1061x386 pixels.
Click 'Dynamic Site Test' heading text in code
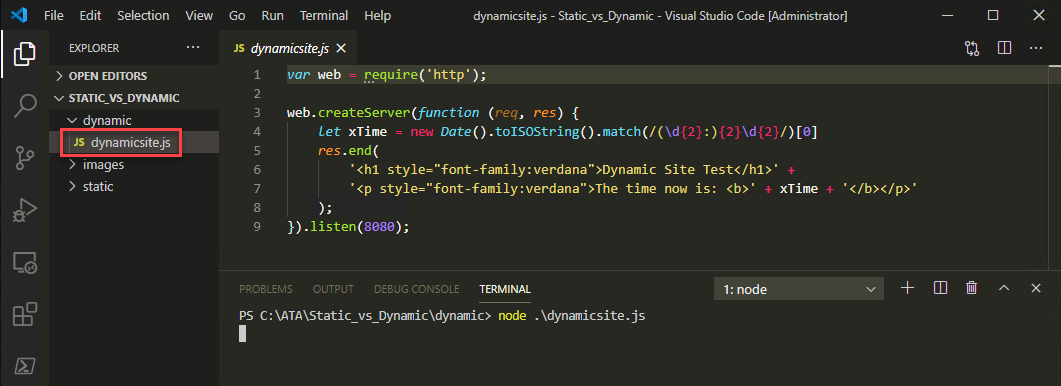pos(668,169)
